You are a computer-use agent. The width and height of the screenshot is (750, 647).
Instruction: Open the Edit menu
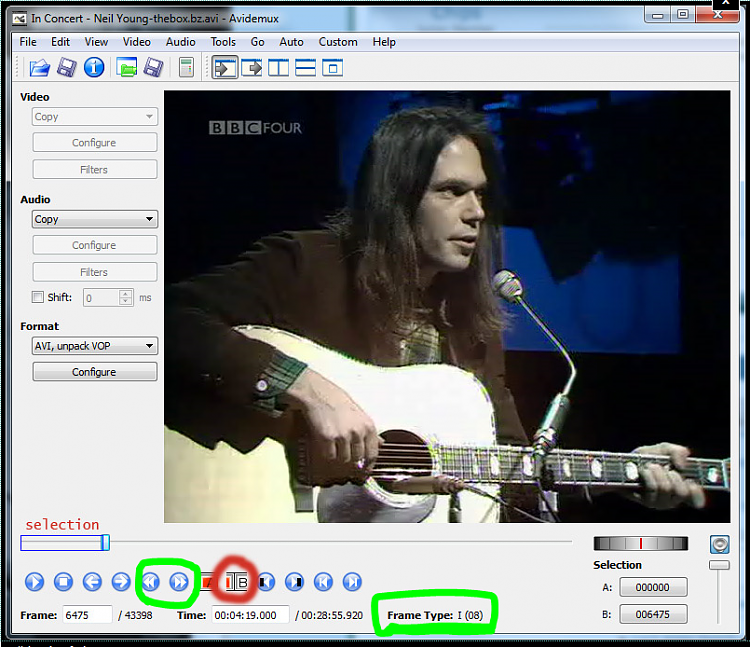coord(60,42)
